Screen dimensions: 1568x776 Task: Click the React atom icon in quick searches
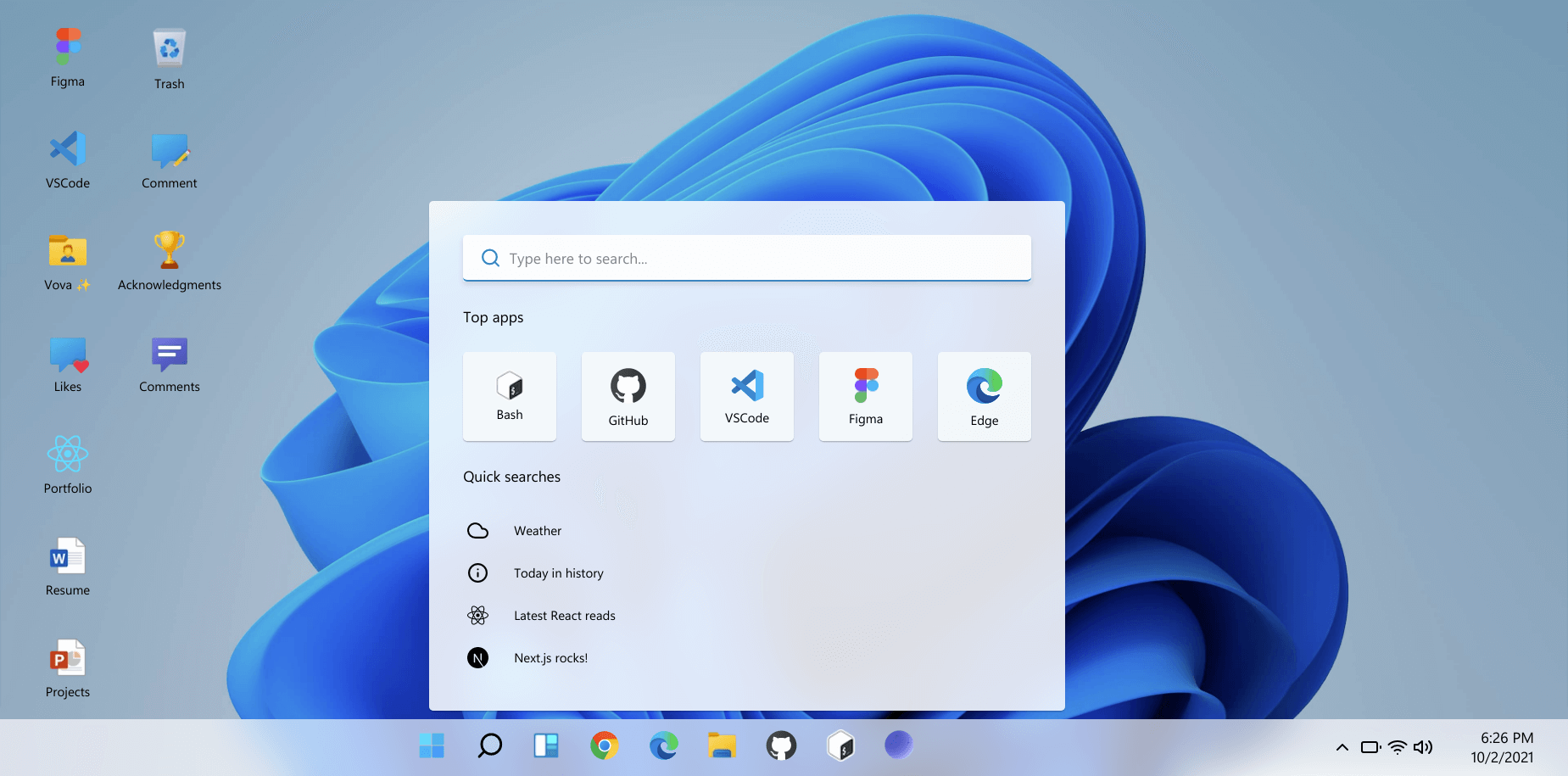(478, 616)
